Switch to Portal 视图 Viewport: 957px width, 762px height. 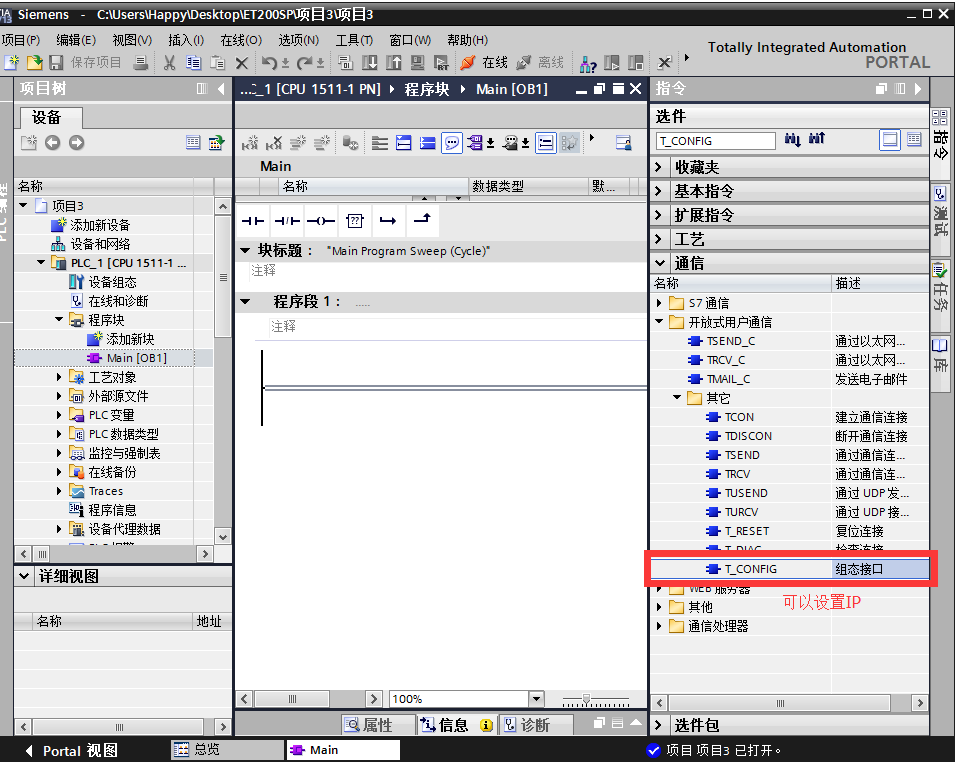tap(72, 750)
